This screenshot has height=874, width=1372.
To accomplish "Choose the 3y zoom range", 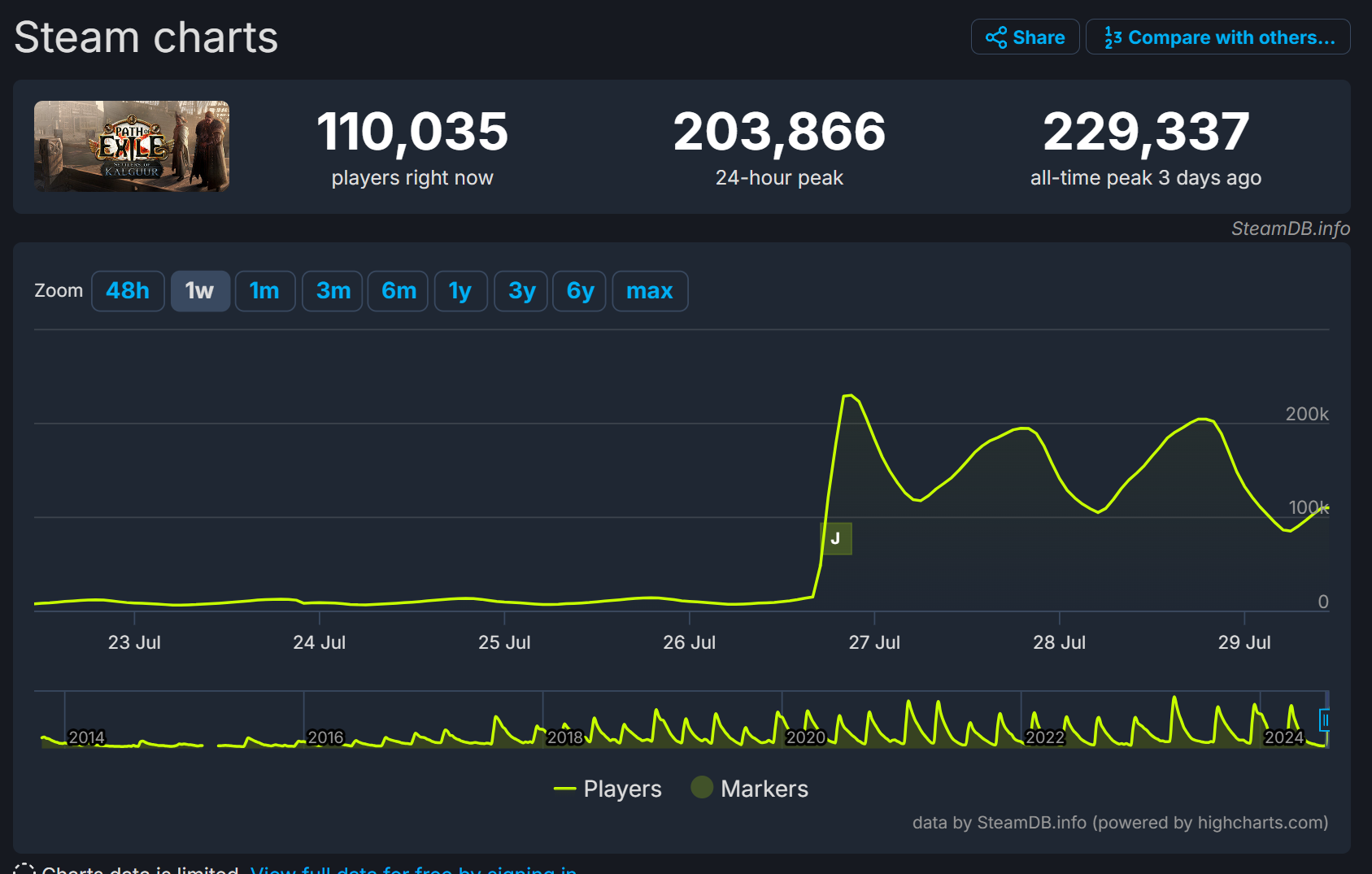I will (x=521, y=291).
